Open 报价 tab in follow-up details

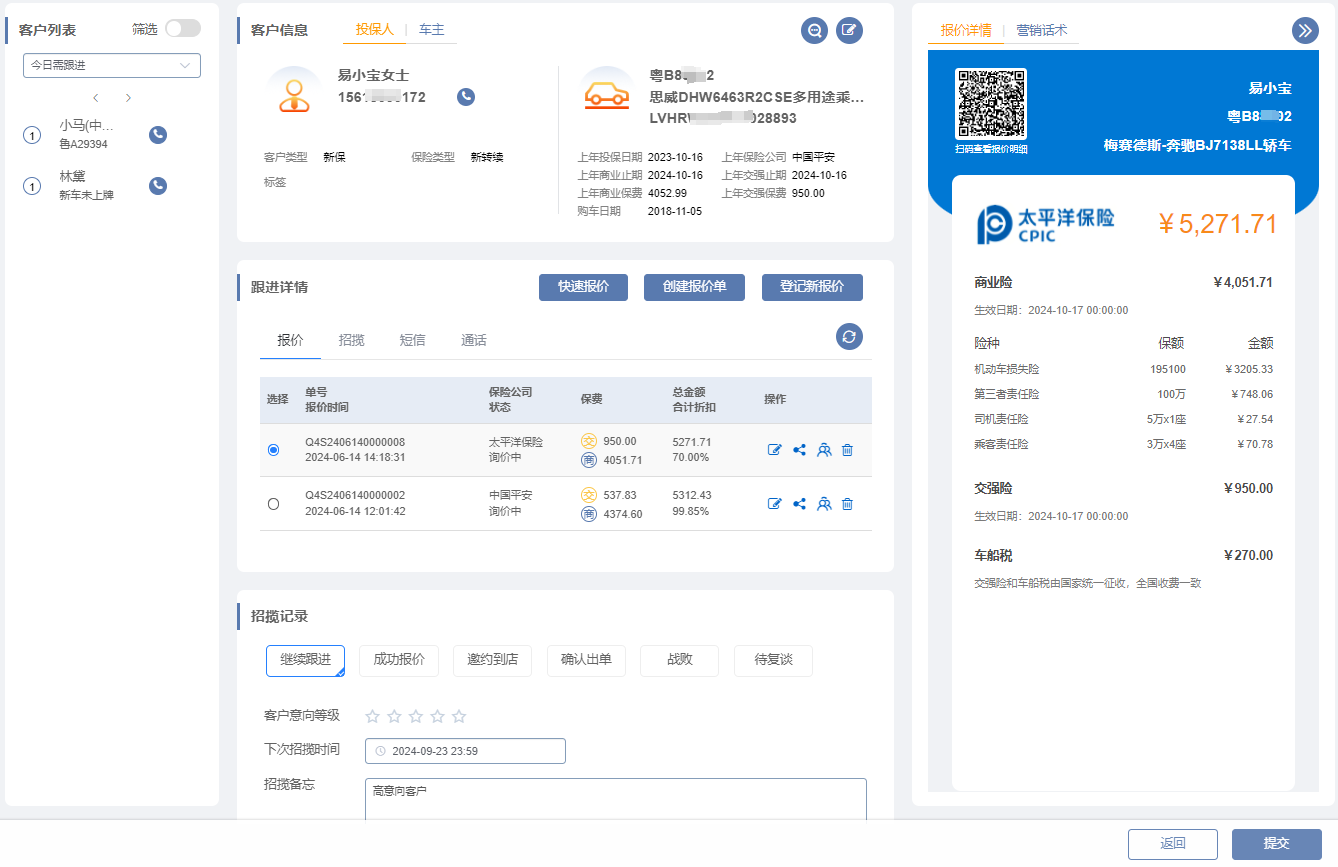click(x=290, y=340)
